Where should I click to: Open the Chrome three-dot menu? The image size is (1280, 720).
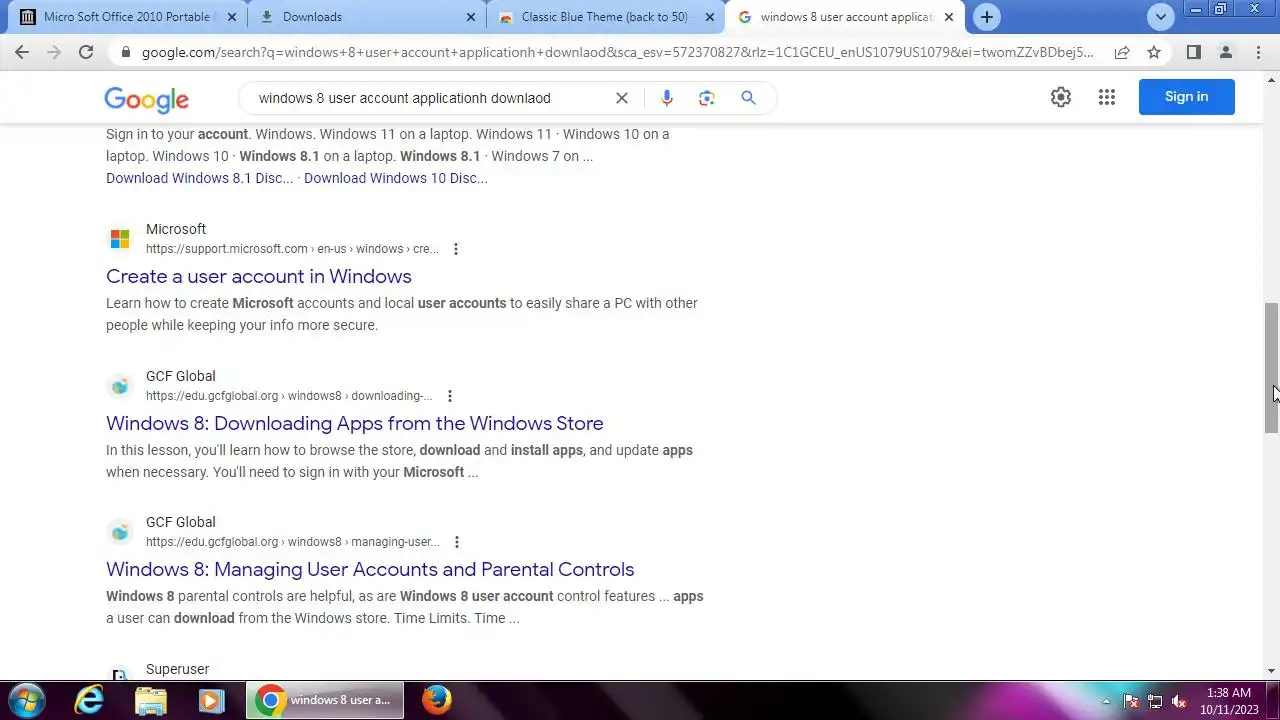click(1258, 52)
